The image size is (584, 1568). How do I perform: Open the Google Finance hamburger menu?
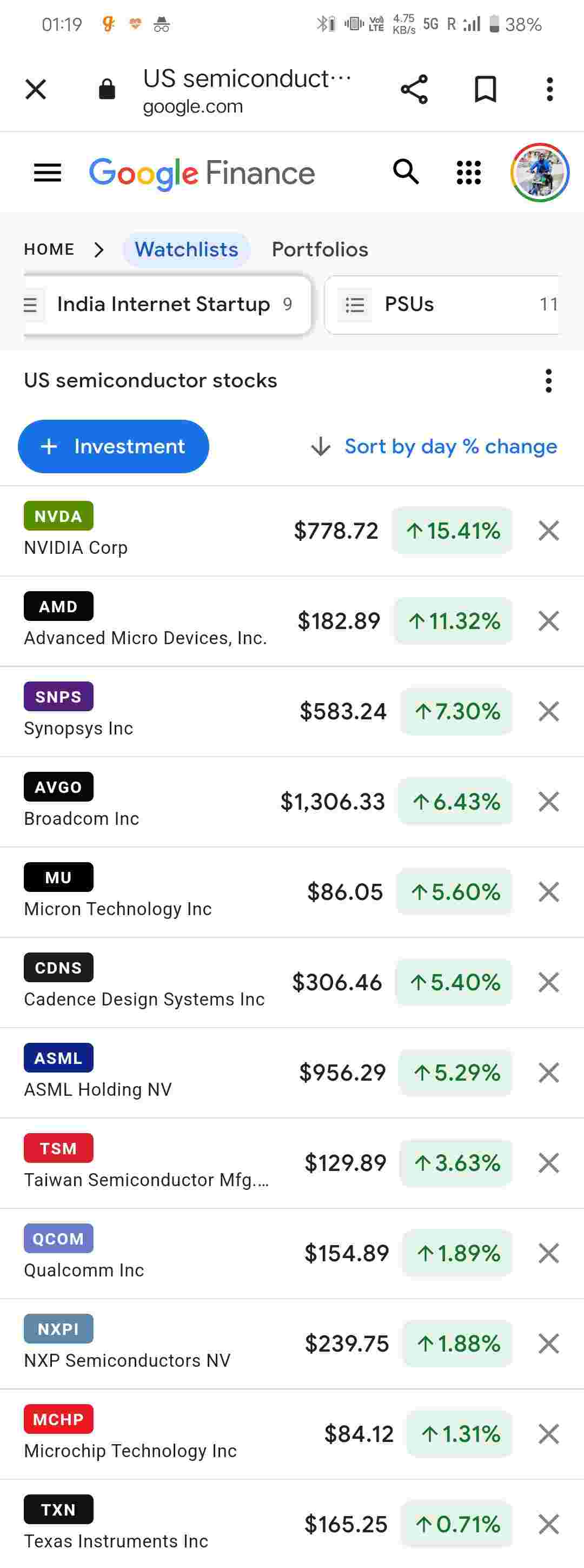point(48,173)
